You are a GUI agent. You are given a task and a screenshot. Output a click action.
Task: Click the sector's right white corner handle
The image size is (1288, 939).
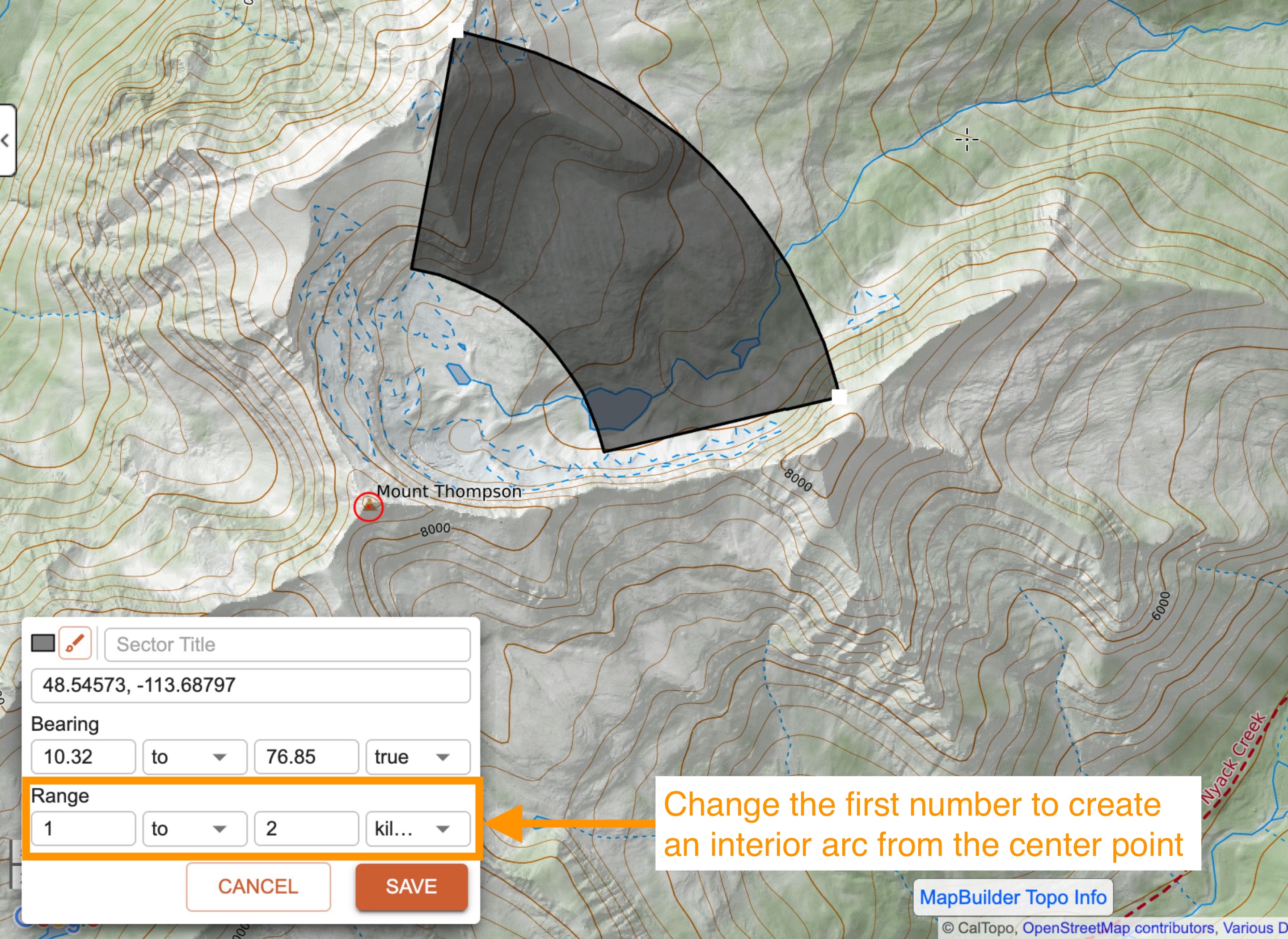tap(839, 397)
